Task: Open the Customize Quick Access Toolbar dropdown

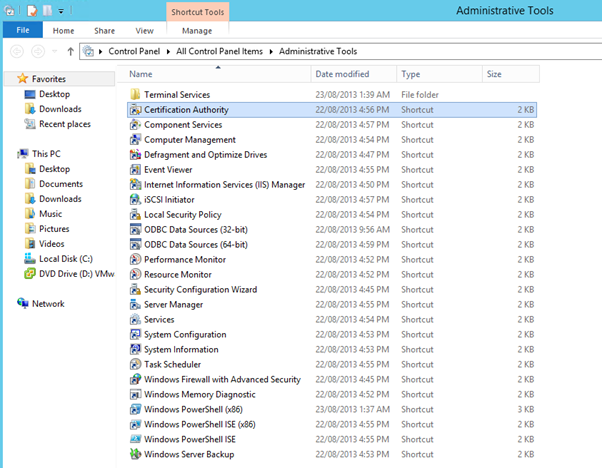Action: (x=61, y=11)
